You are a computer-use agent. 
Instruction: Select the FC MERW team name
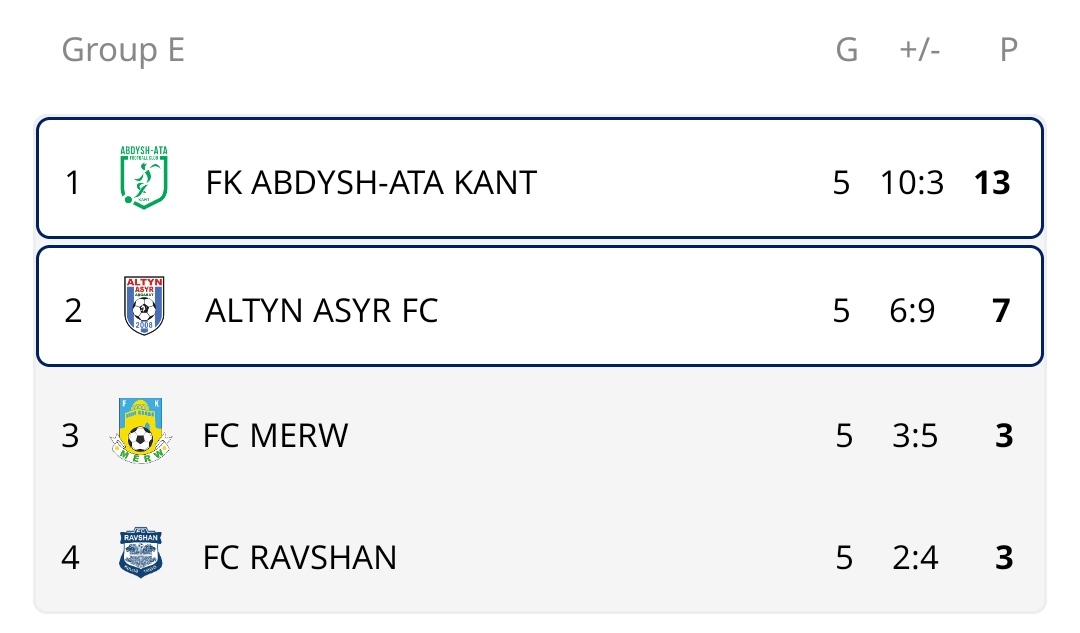tap(275, 436)
